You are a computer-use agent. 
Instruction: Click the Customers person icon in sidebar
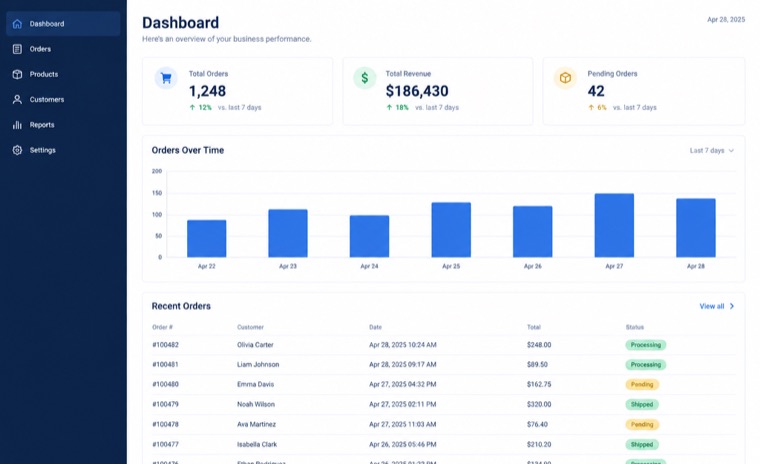coord(17,99)
